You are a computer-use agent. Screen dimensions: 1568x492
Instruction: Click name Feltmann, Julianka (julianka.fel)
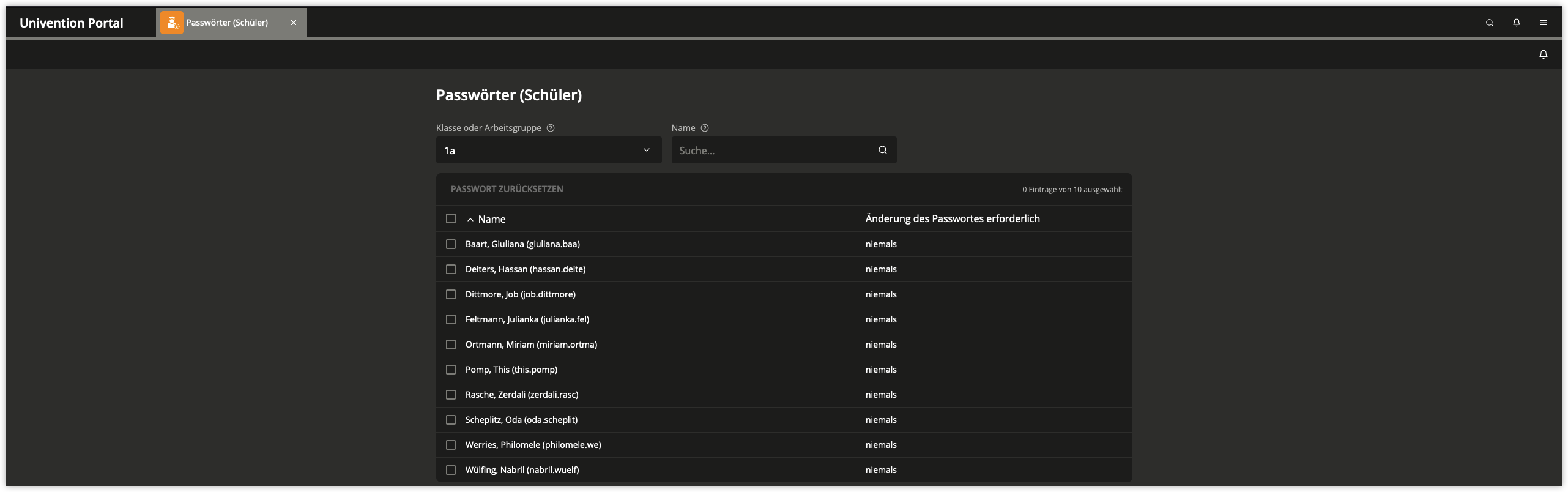click(x=527, y=319)
